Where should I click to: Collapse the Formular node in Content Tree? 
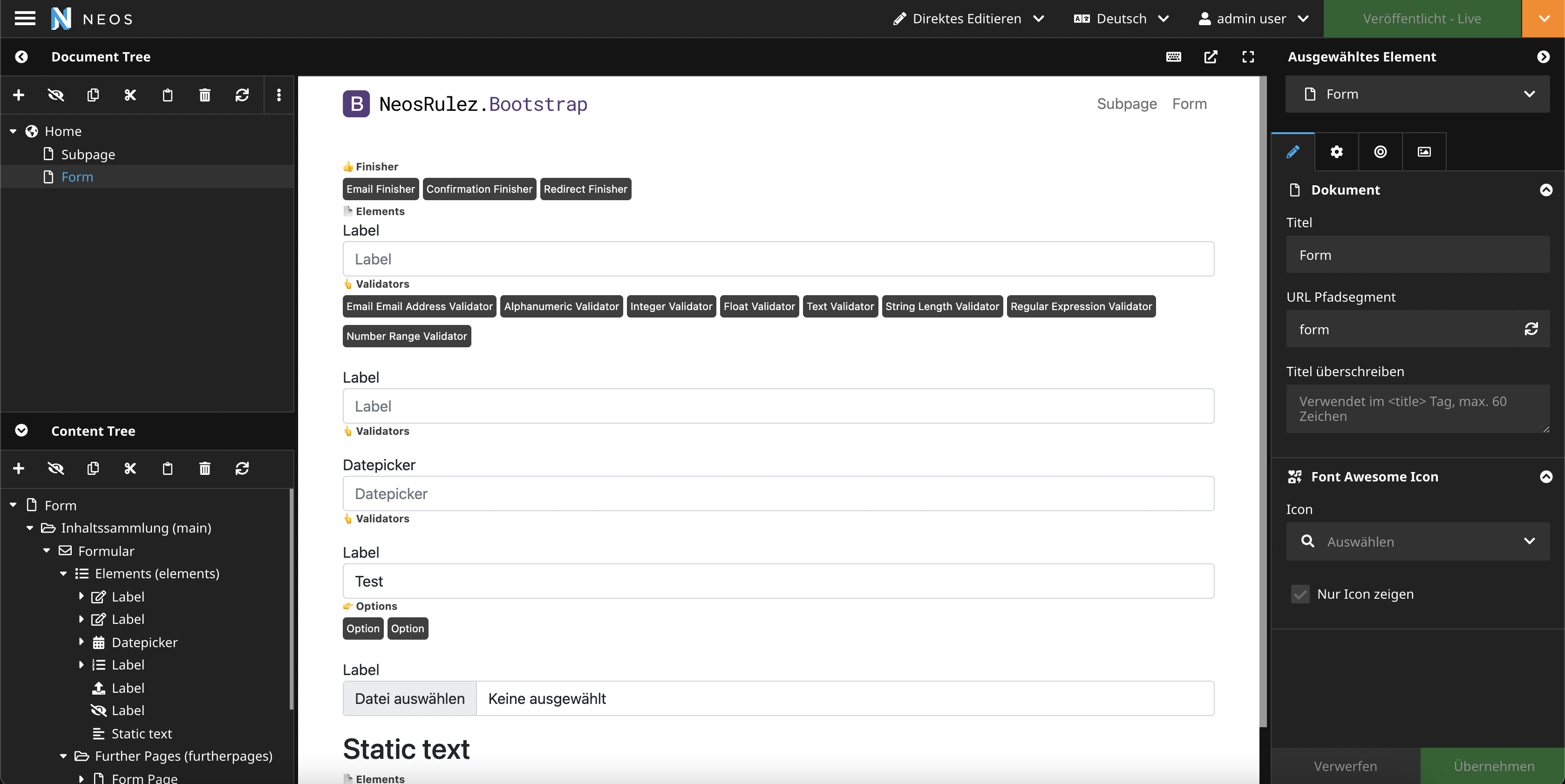point(47,551)
